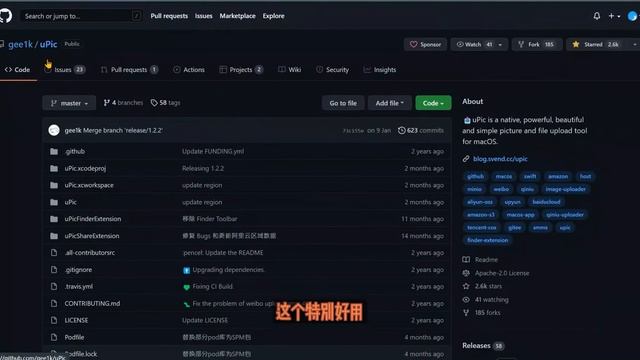
Task: Open the uPic repository name link
Action: 48,44
